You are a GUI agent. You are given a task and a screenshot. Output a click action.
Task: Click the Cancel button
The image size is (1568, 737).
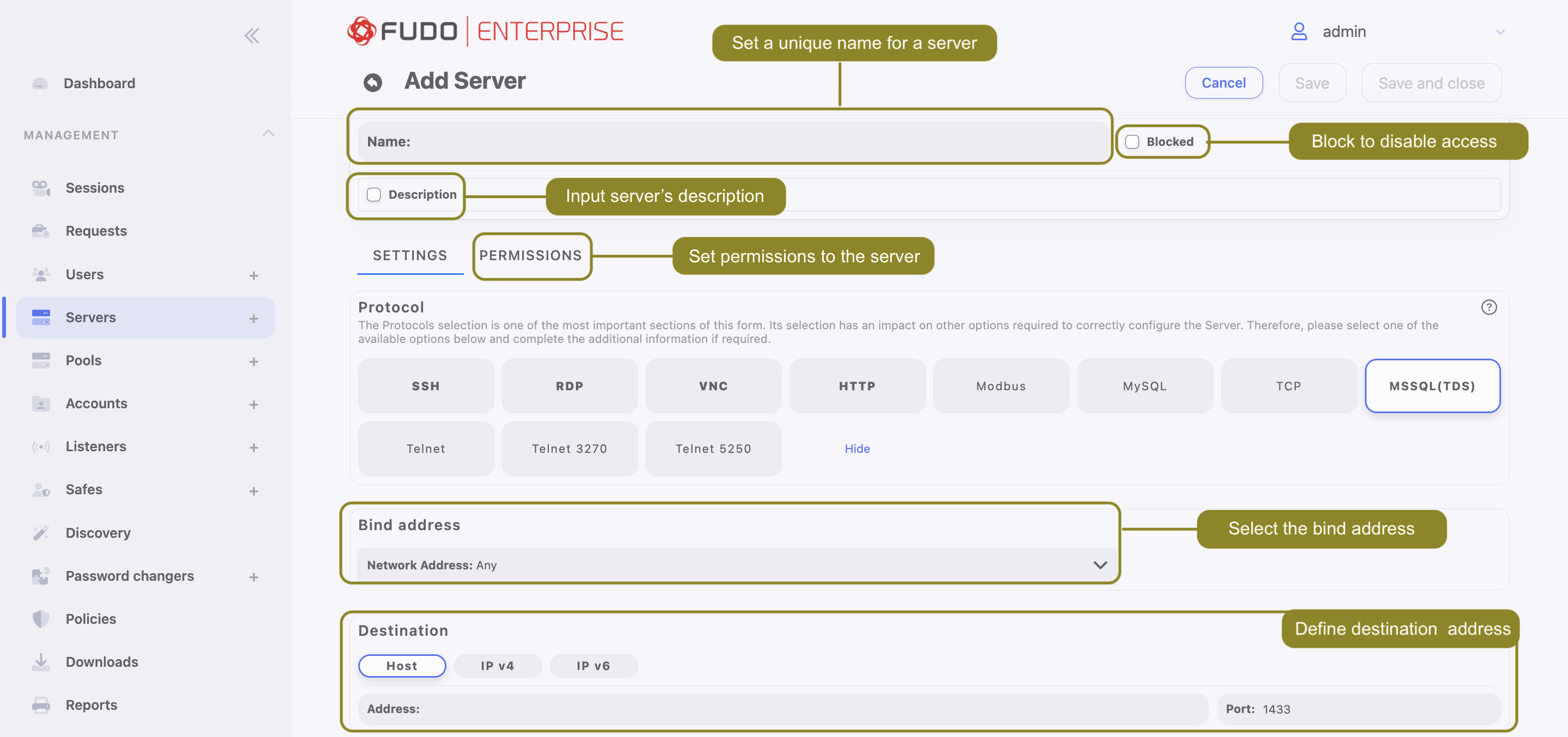point(1223,83)
